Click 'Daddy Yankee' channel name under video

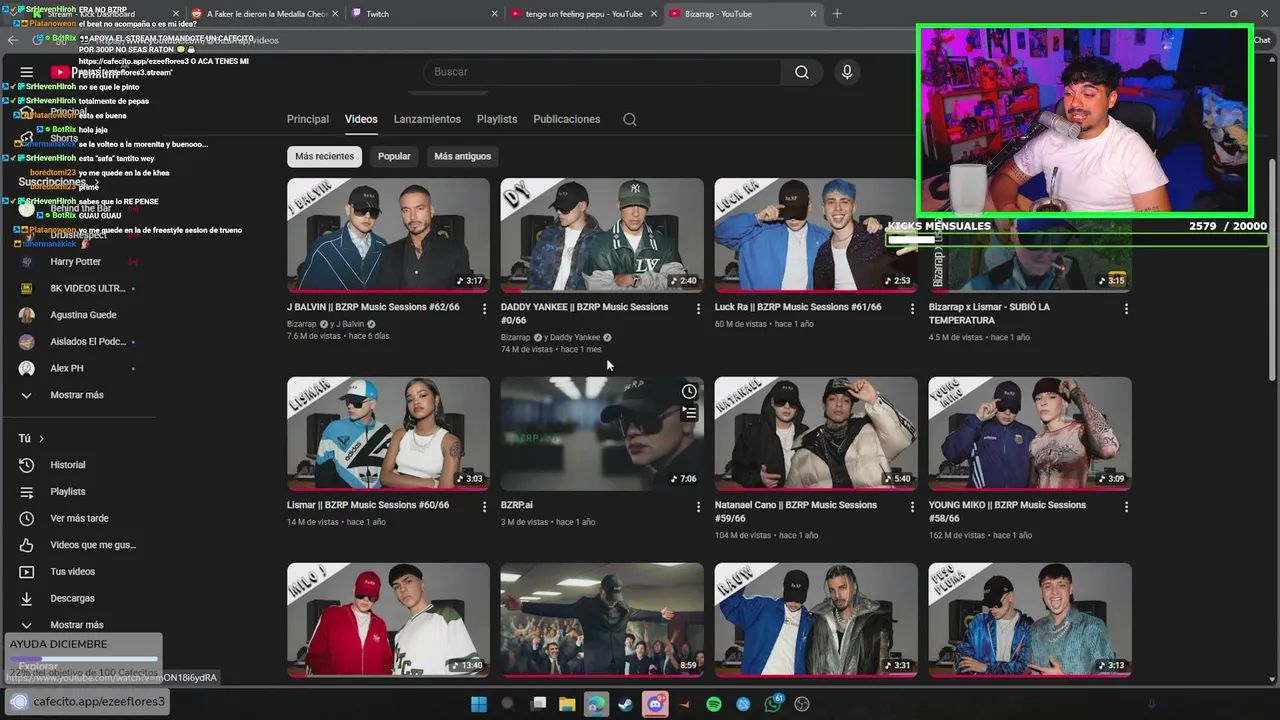[x=575, y=337]
